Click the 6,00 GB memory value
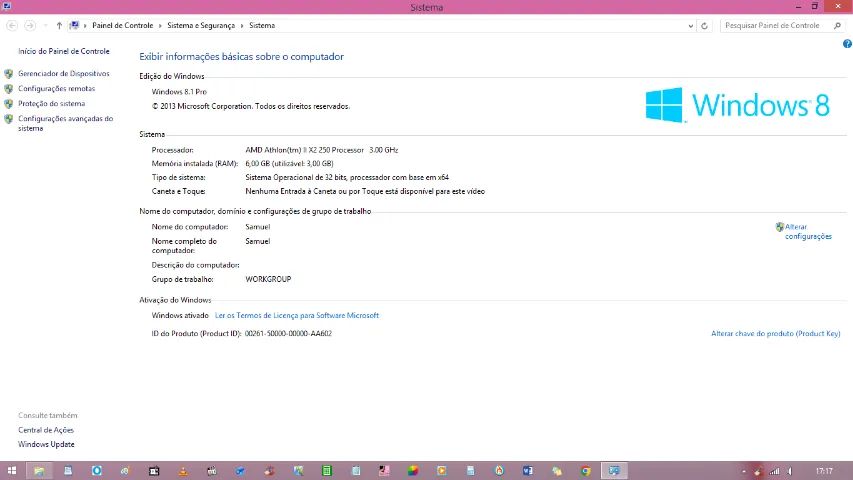The height and width of the screenshot is (480, 853). 289,163
